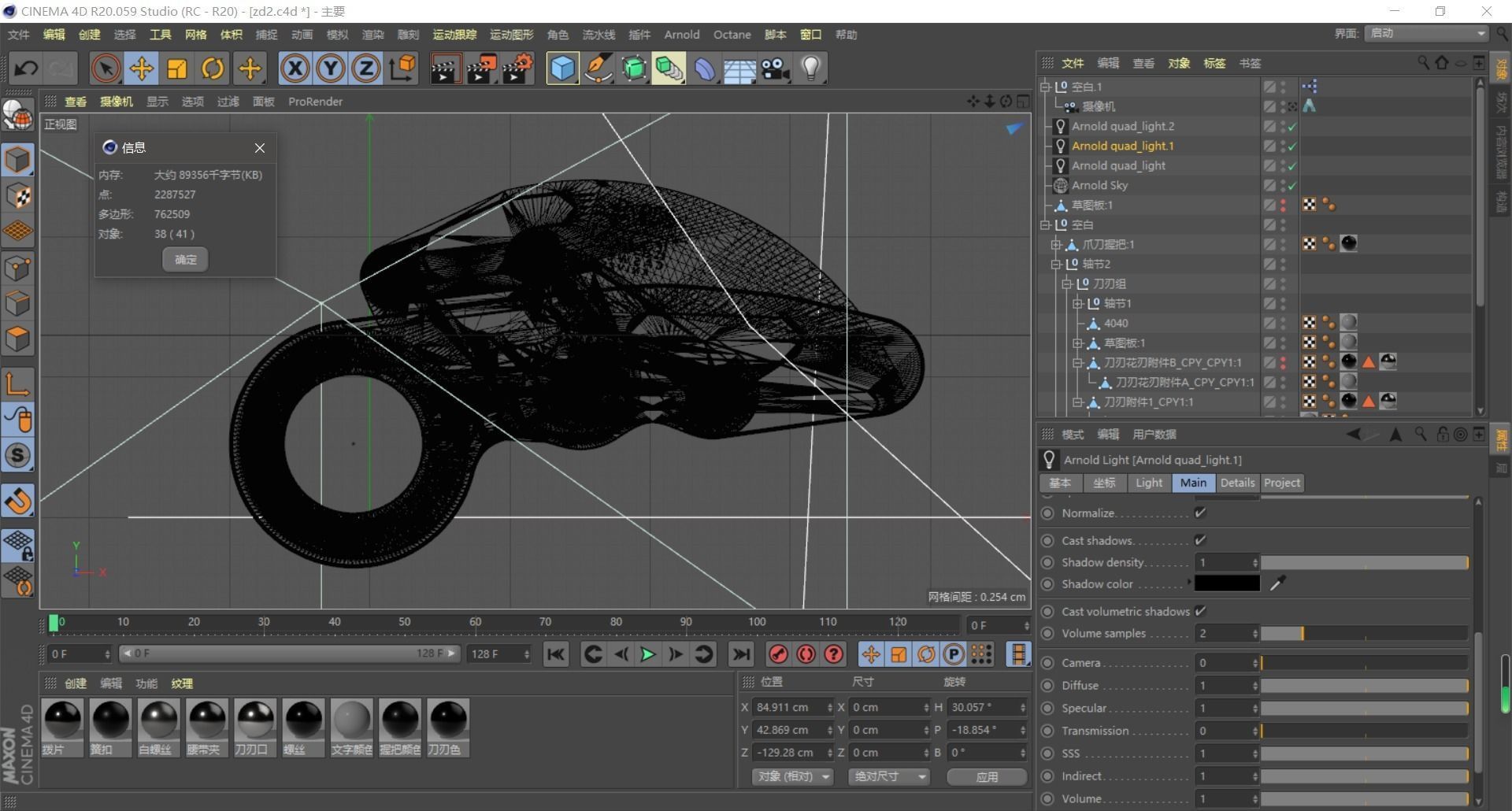Viewport: 1512px width, 811px height.
Task: Select the Rotate tool
Action: pyautogui.click(x=213, y=69)
